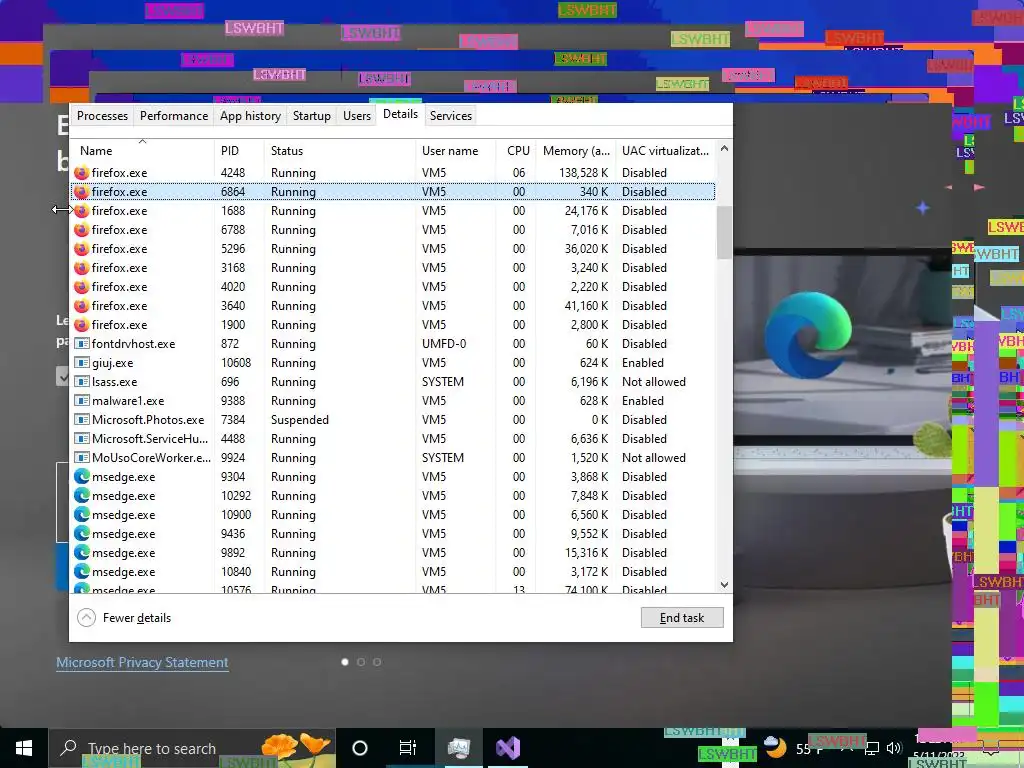Click 'Not allowed' cell in lsass.exe row
The image size is (1024, 768).
654,382
